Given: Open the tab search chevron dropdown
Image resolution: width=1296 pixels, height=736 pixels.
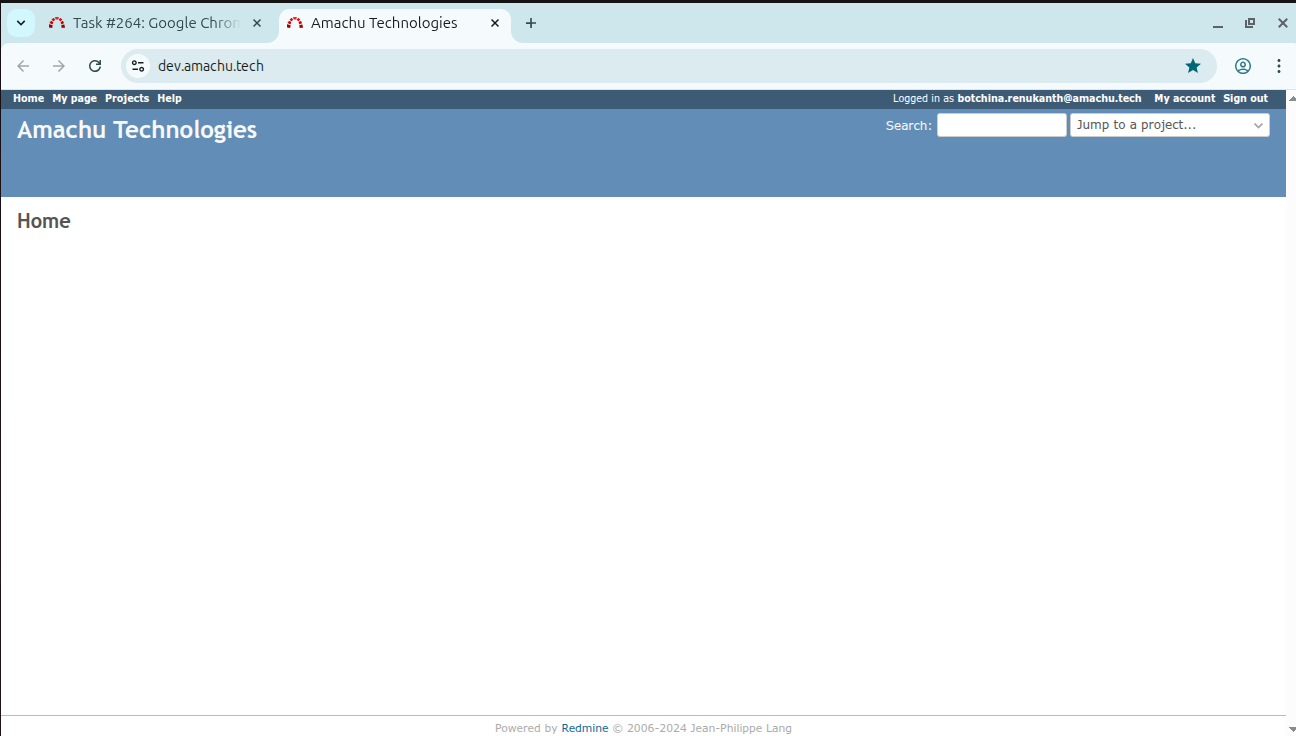Looking at the screenshot, I should tap(21, 23).
